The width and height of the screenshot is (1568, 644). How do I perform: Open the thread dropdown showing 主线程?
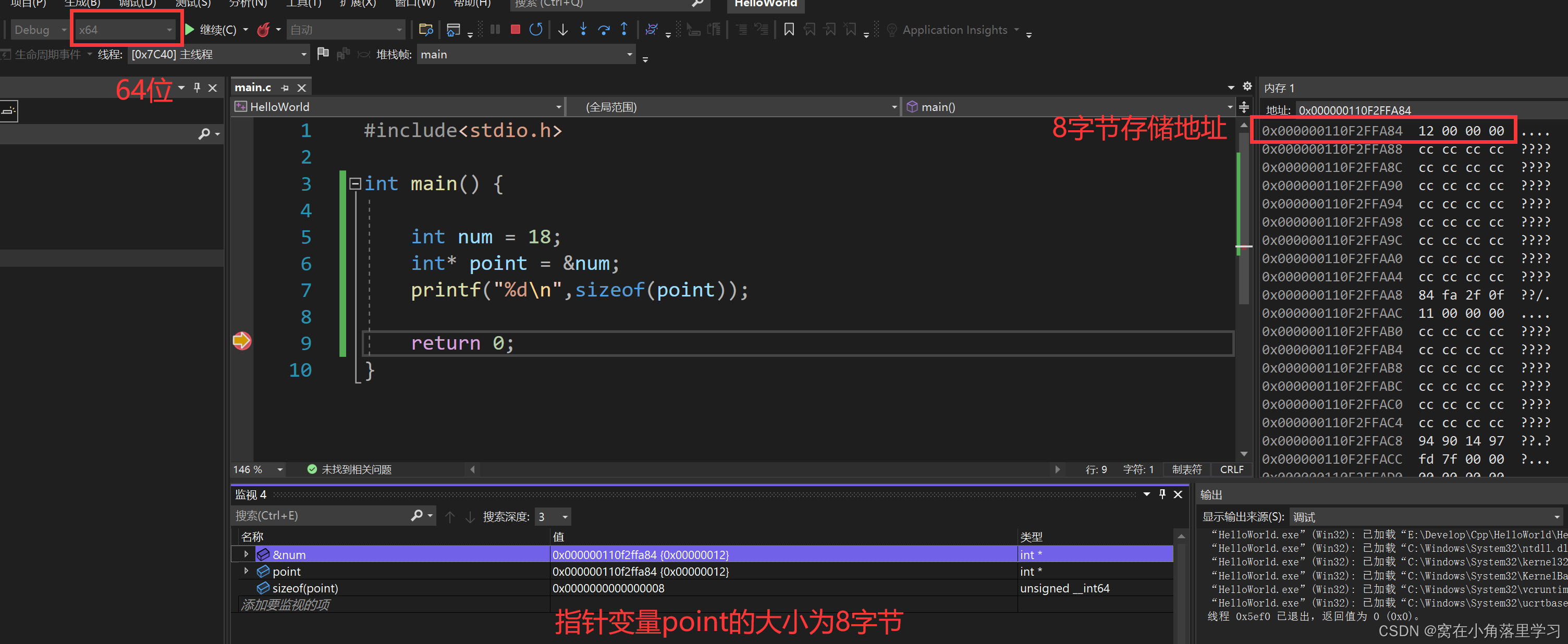(218, 54)
